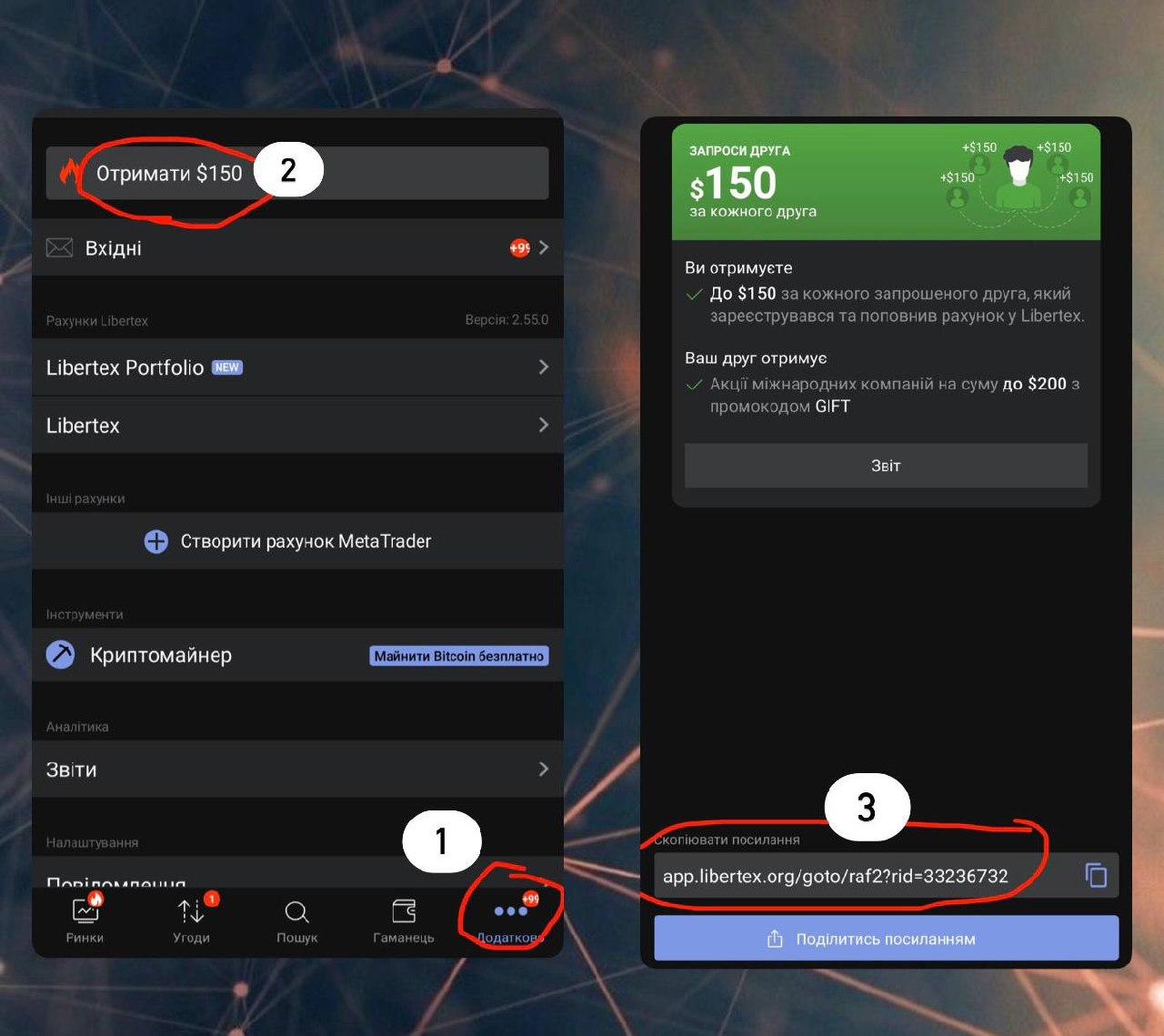Expand the Вхідні row chevron
1164x1036 pixels.
click(x=543, y=247)
